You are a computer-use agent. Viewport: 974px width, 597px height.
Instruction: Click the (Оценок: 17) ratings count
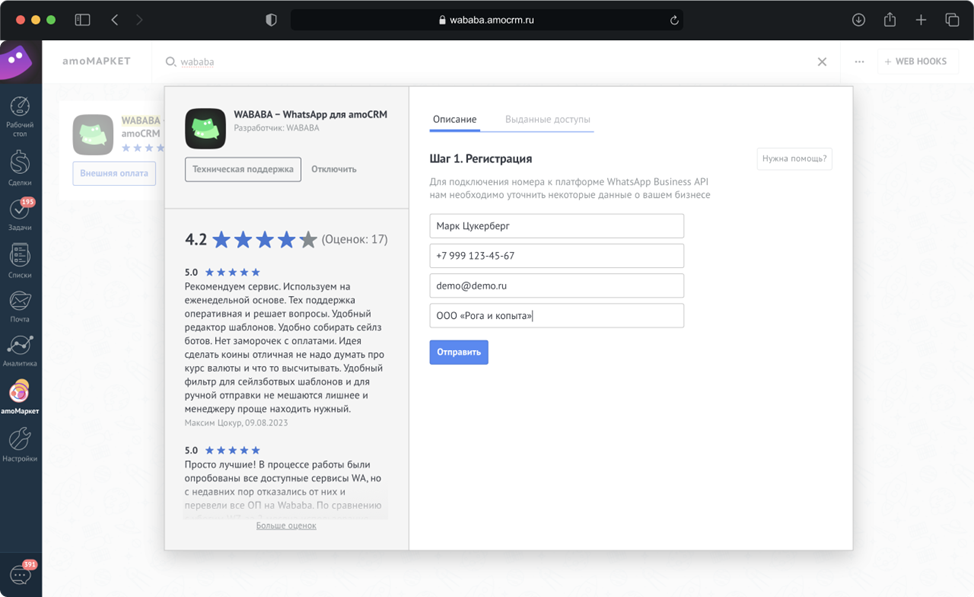click(354, 239)
